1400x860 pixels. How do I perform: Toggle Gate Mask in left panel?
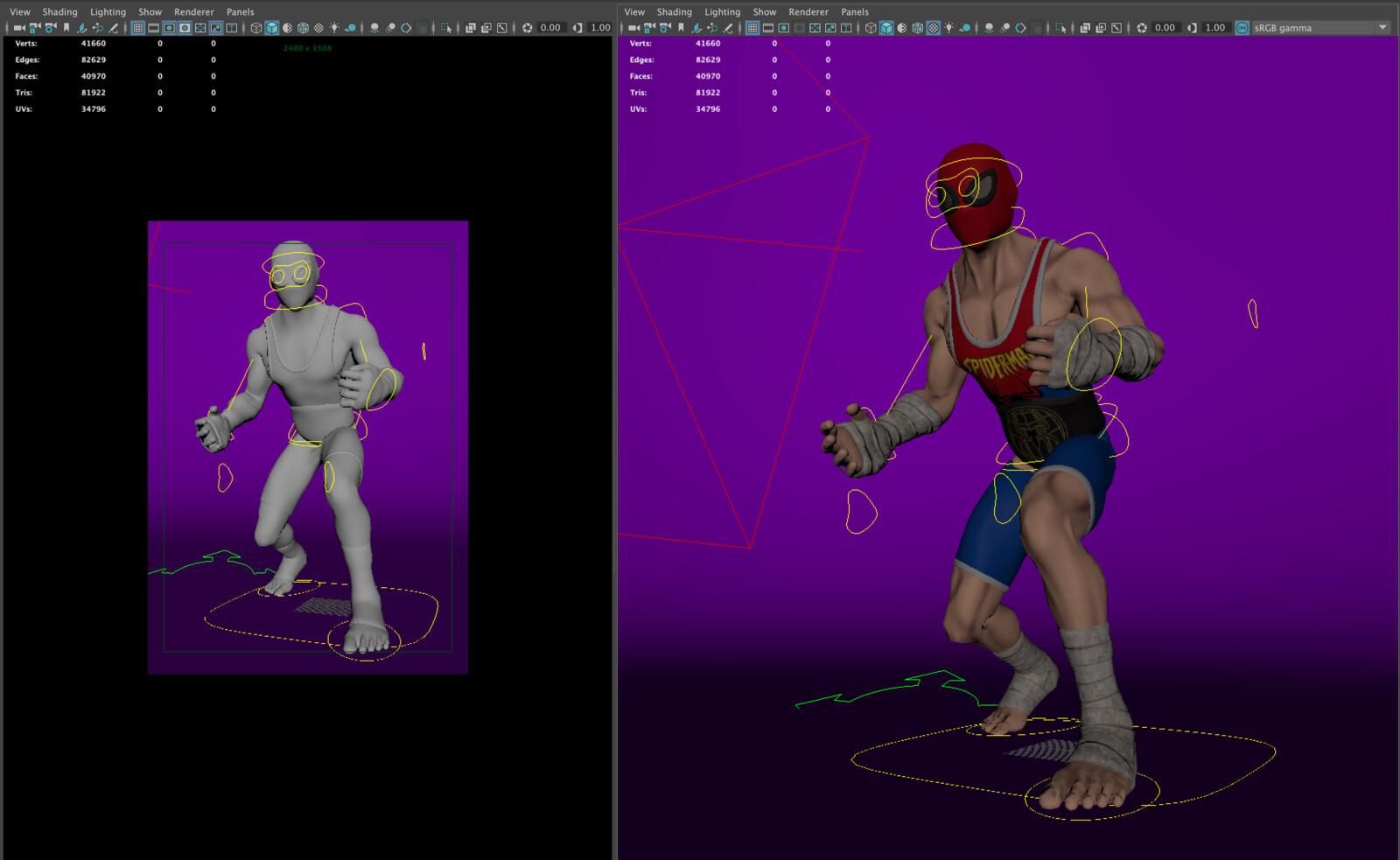(185, 28)
